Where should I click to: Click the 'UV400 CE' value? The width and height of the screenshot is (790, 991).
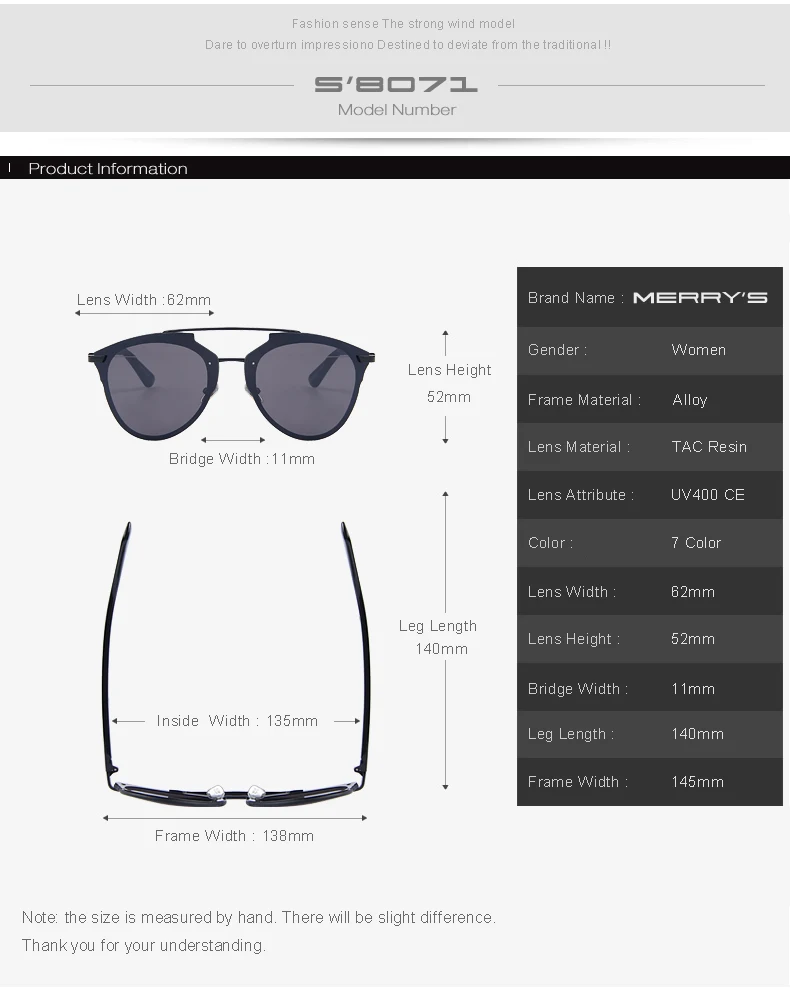[708, 495]
